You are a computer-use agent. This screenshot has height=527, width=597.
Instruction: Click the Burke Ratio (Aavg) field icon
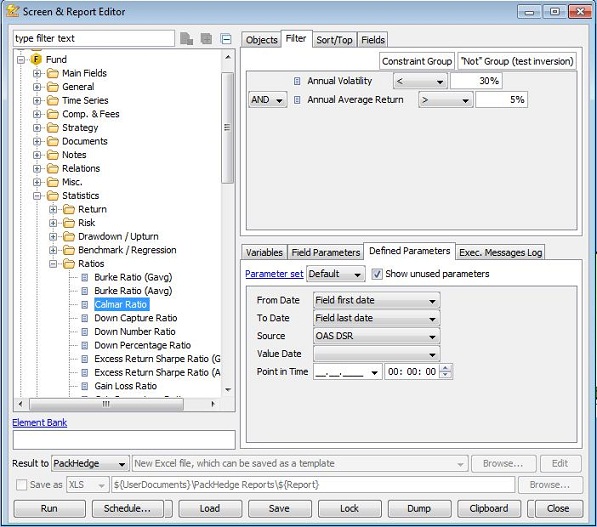pyautogui.click(x=85, y=291)
